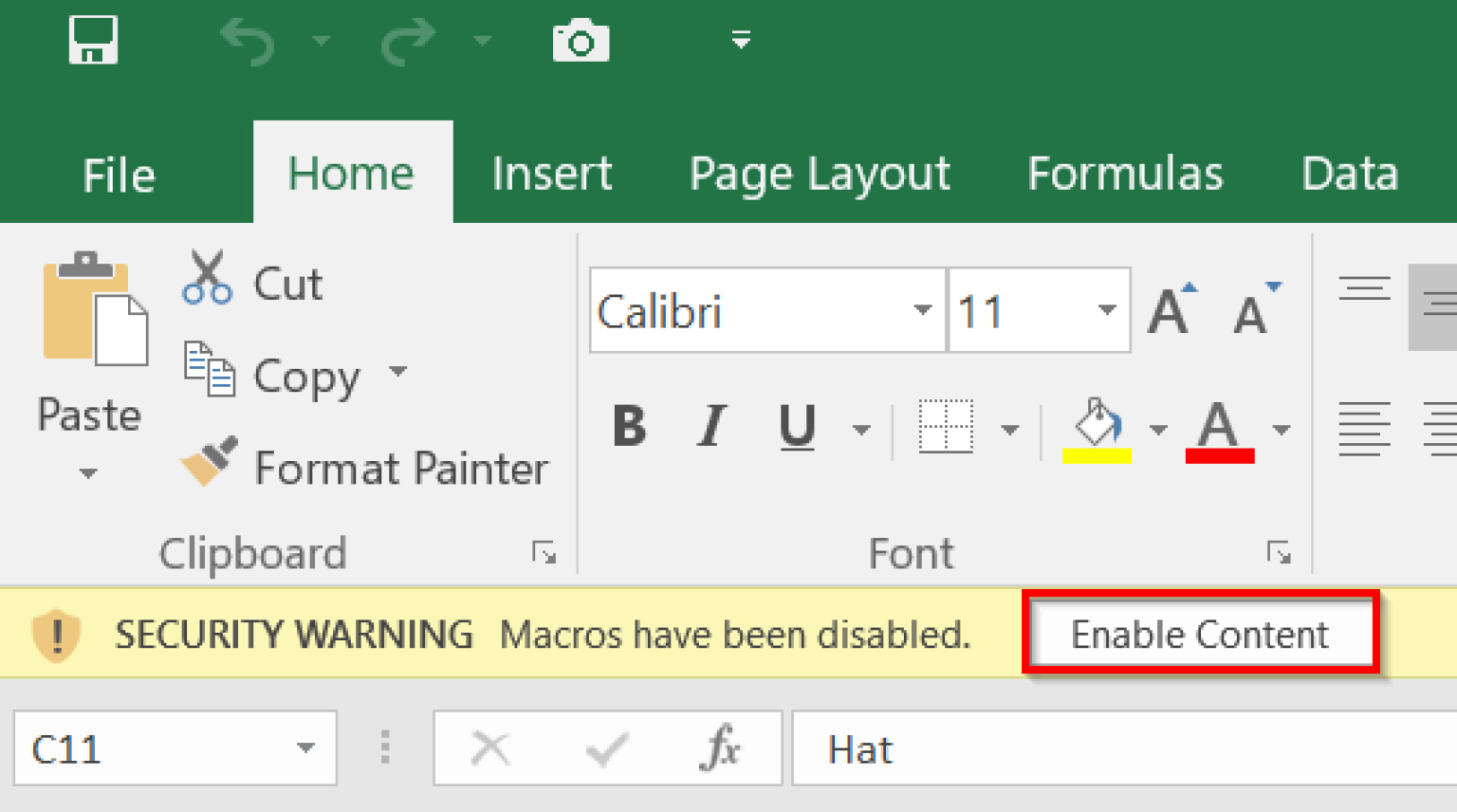Click the Insert Function icon
The width and height of the screenshot is (1457, 812).
click(x=723, y=748)
